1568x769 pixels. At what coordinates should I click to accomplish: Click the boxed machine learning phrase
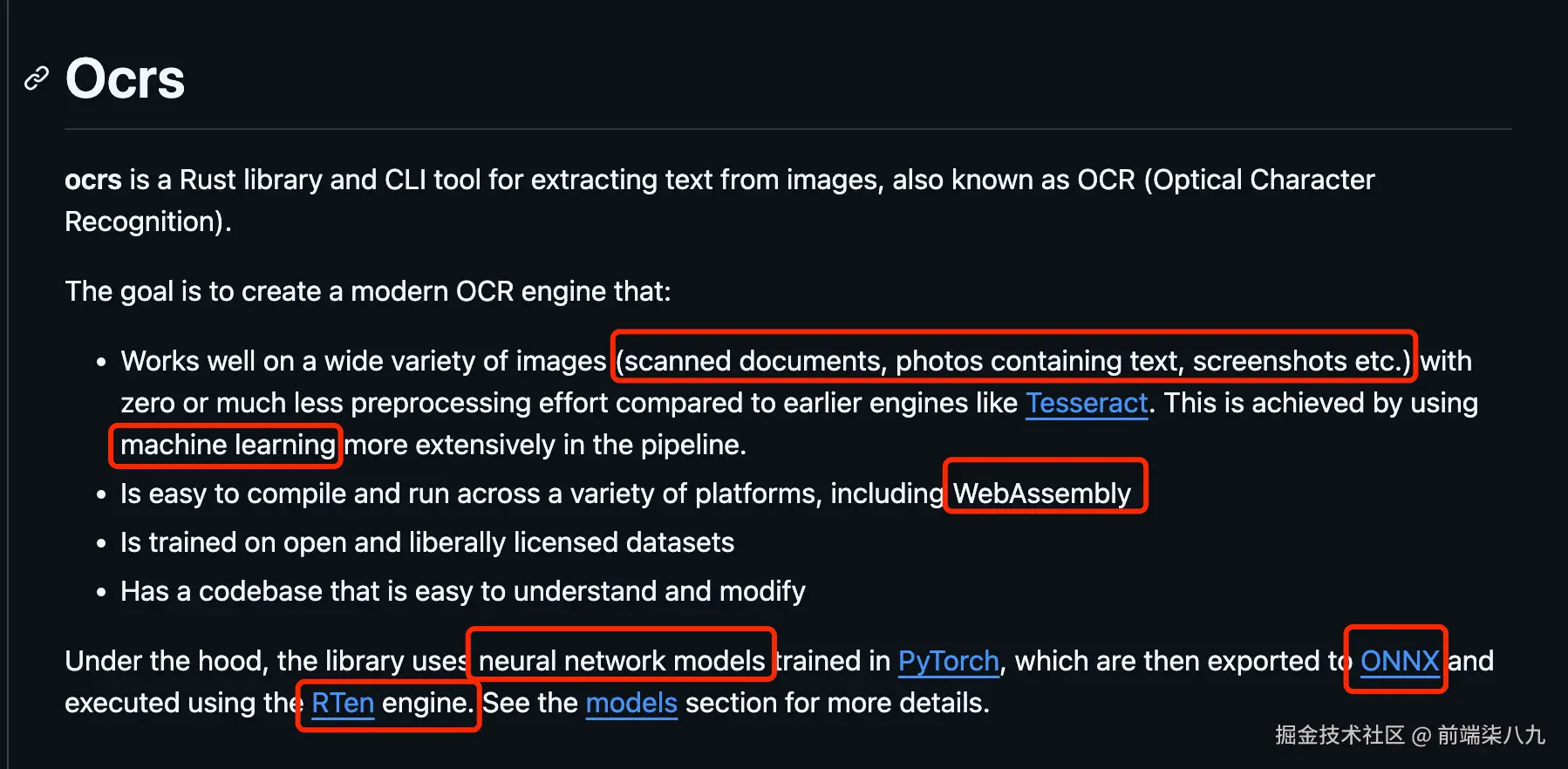tap(228, 445)
